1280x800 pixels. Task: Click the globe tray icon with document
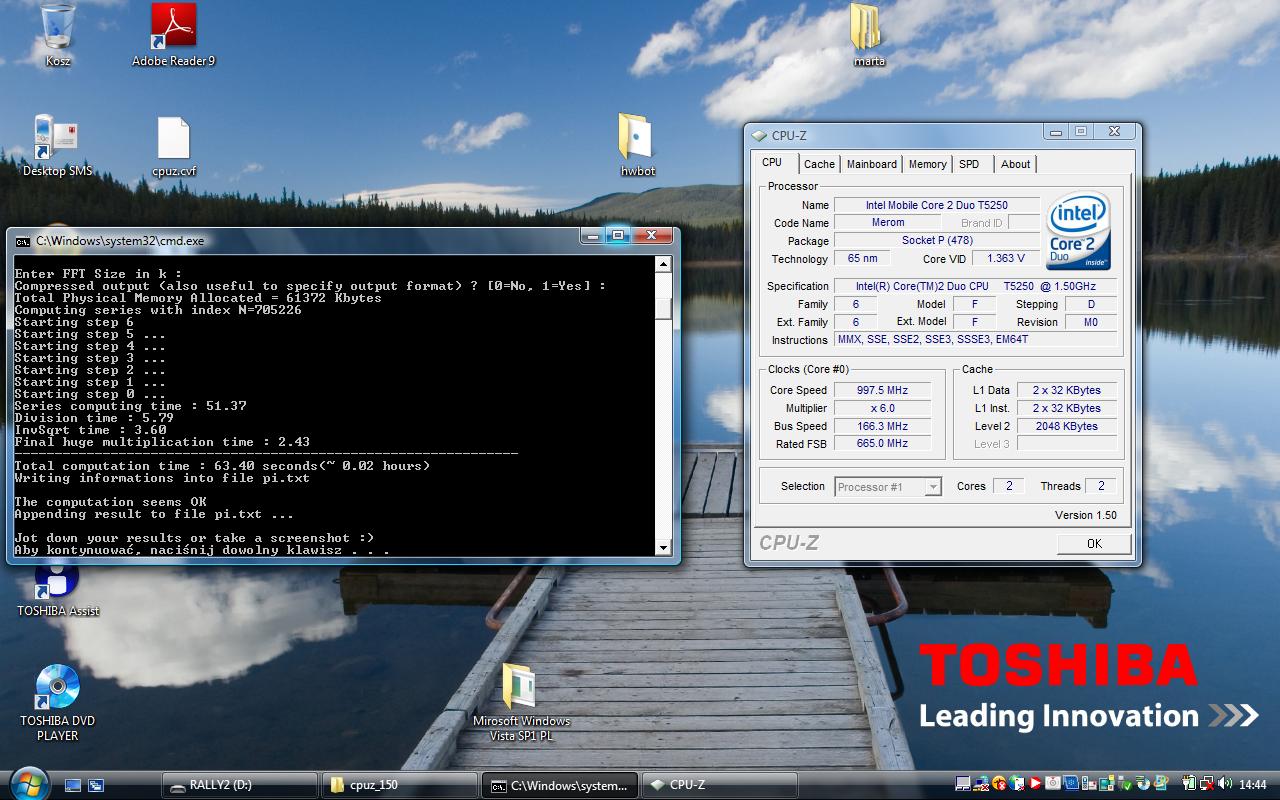(x=1017, y=784)
